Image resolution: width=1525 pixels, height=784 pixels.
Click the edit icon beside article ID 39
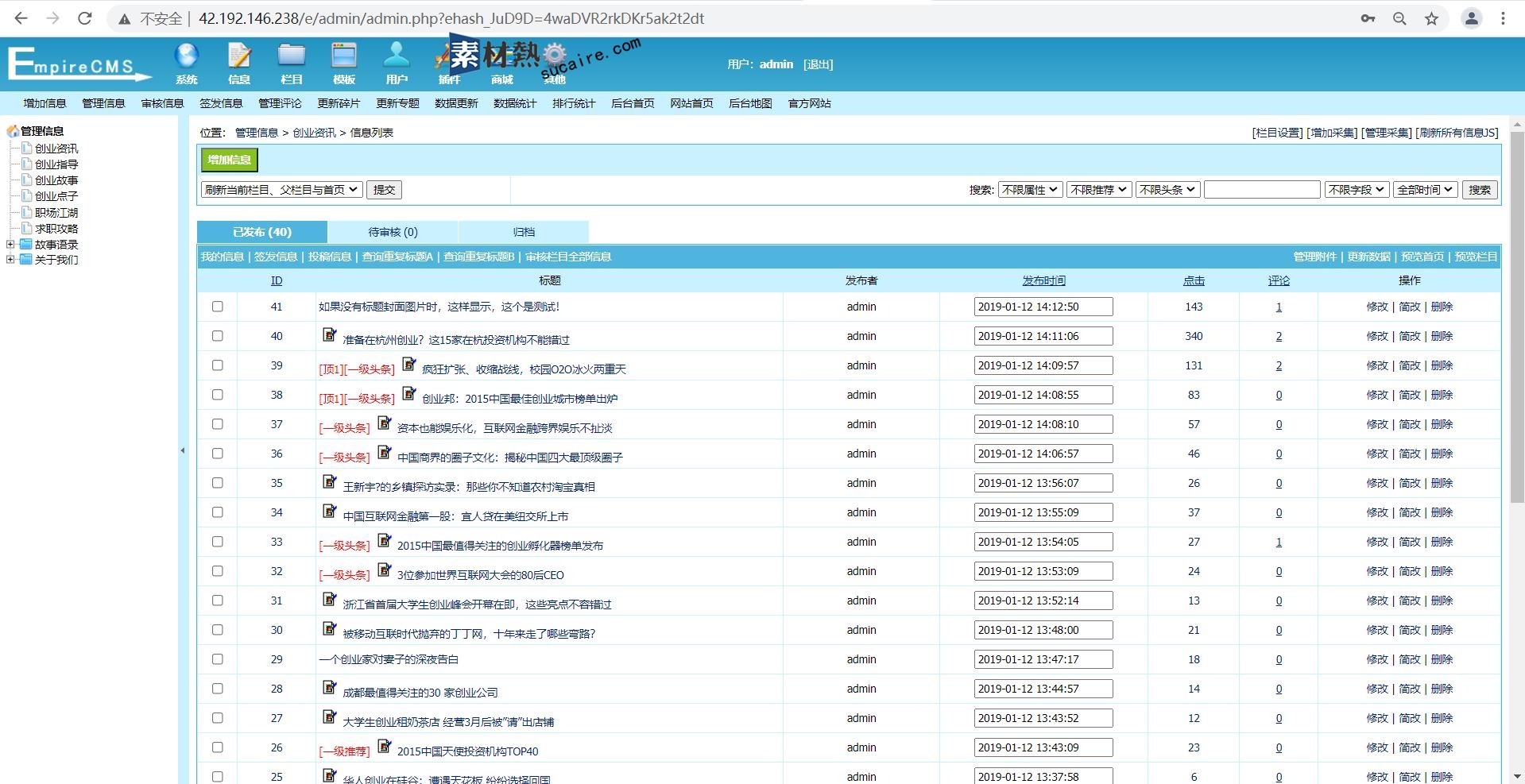tap(408, 364)
